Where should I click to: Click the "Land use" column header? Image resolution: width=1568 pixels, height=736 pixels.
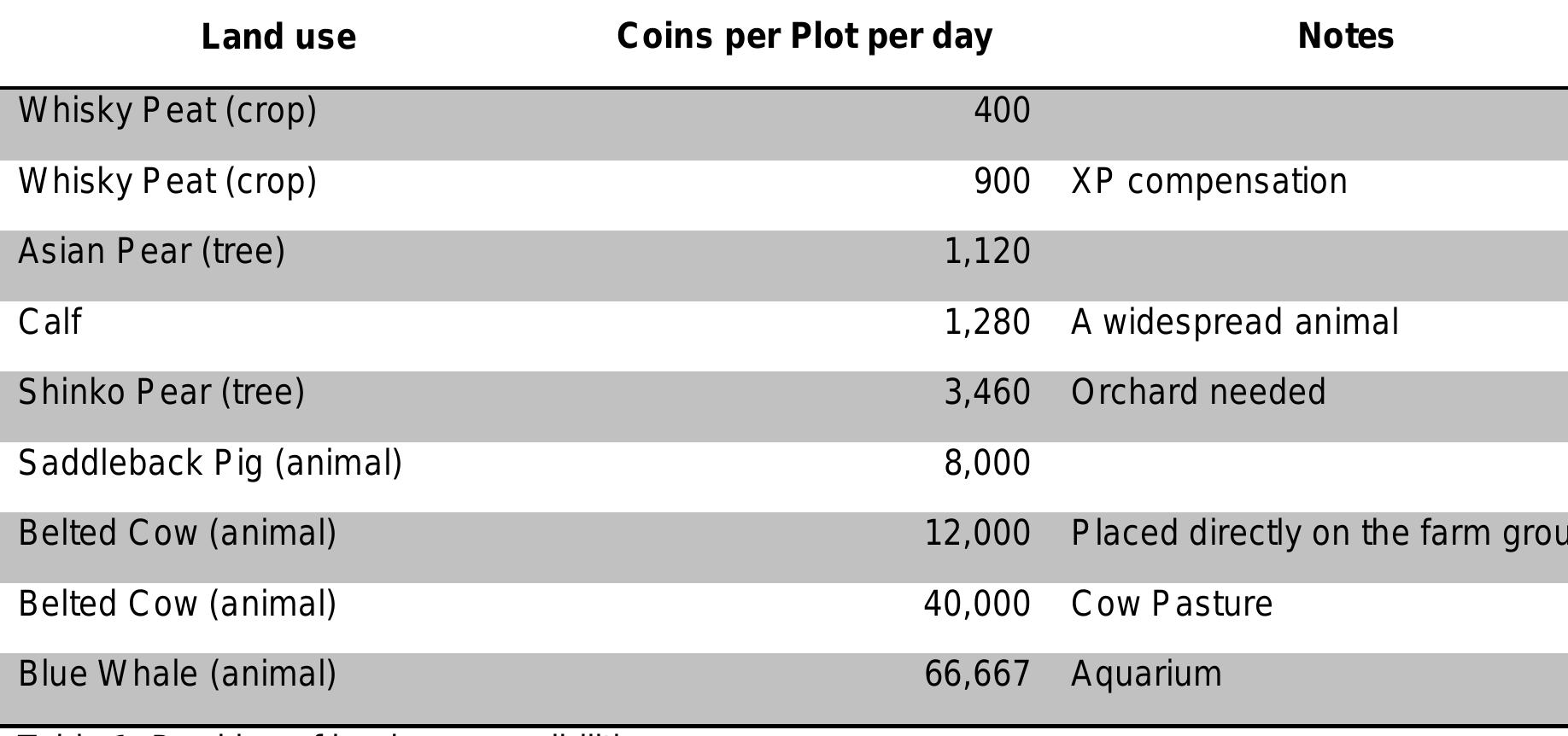click(278, 38)
